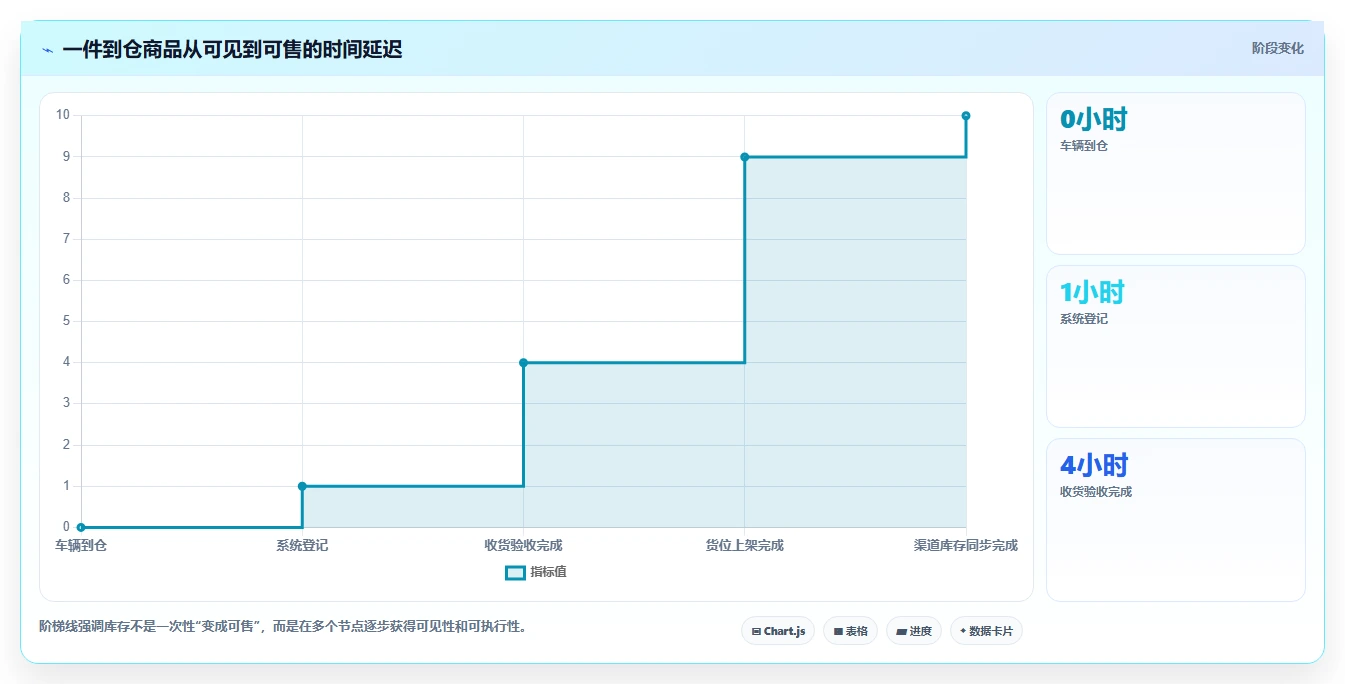The height and width of the screenshot is (684, 1345).
Task: Toggle the 指标值 legend item
Action: [536, 572]
